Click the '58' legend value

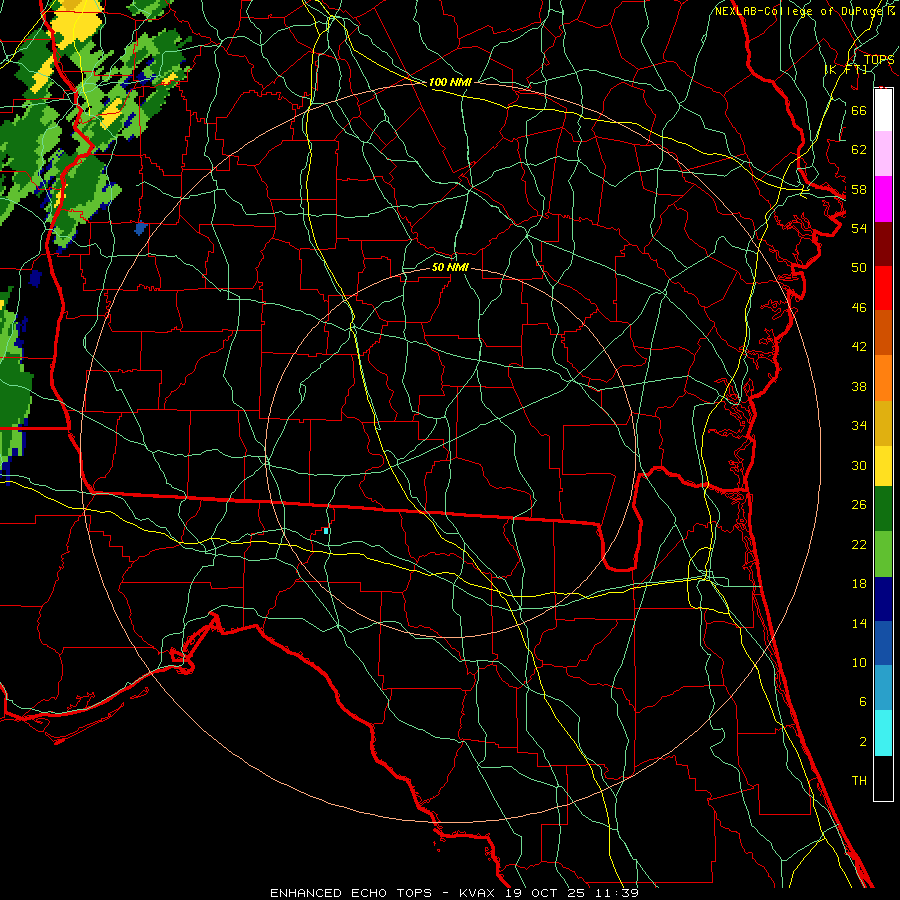[859, 189]
